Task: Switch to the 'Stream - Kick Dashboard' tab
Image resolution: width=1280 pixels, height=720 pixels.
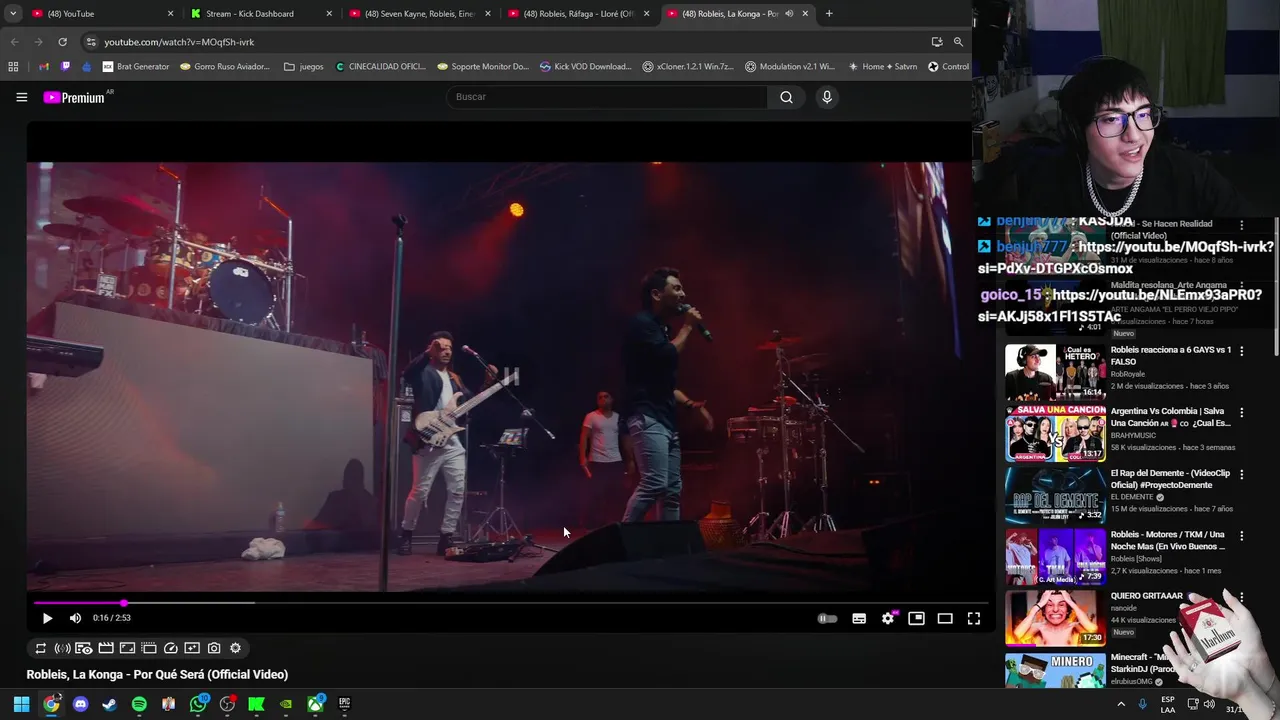Action: pyautogui.click(x=260, y=14)
